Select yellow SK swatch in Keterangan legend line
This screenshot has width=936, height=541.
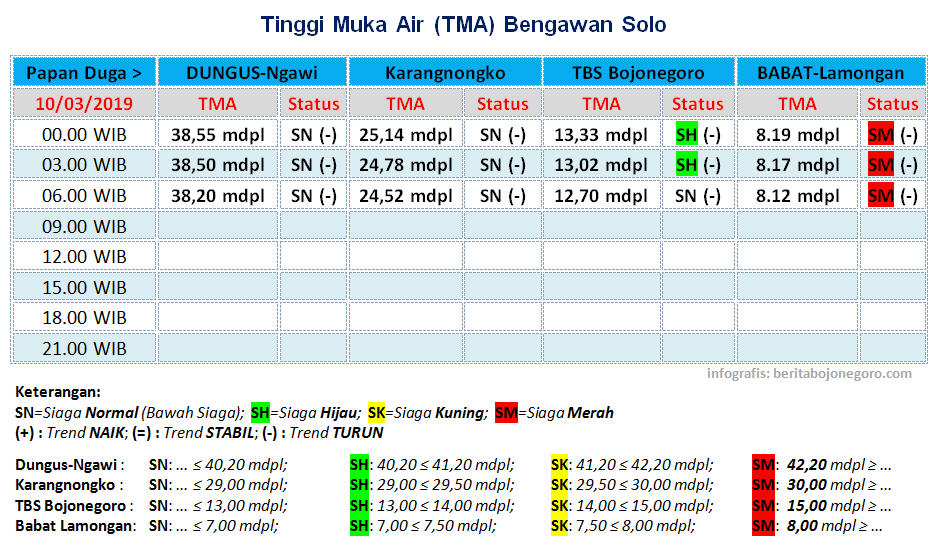point(378,412)
